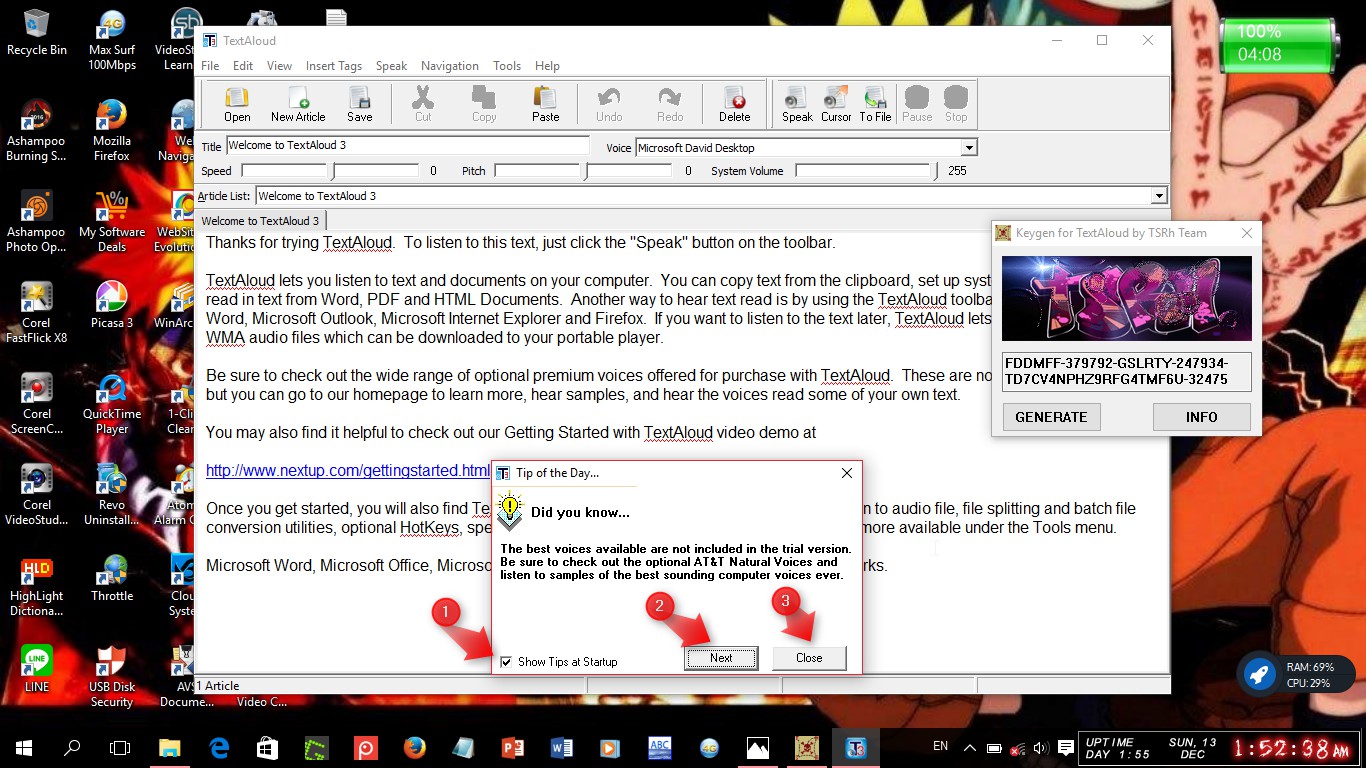
Task: Click the Paste toolbar icon
Action: (546, 104)
